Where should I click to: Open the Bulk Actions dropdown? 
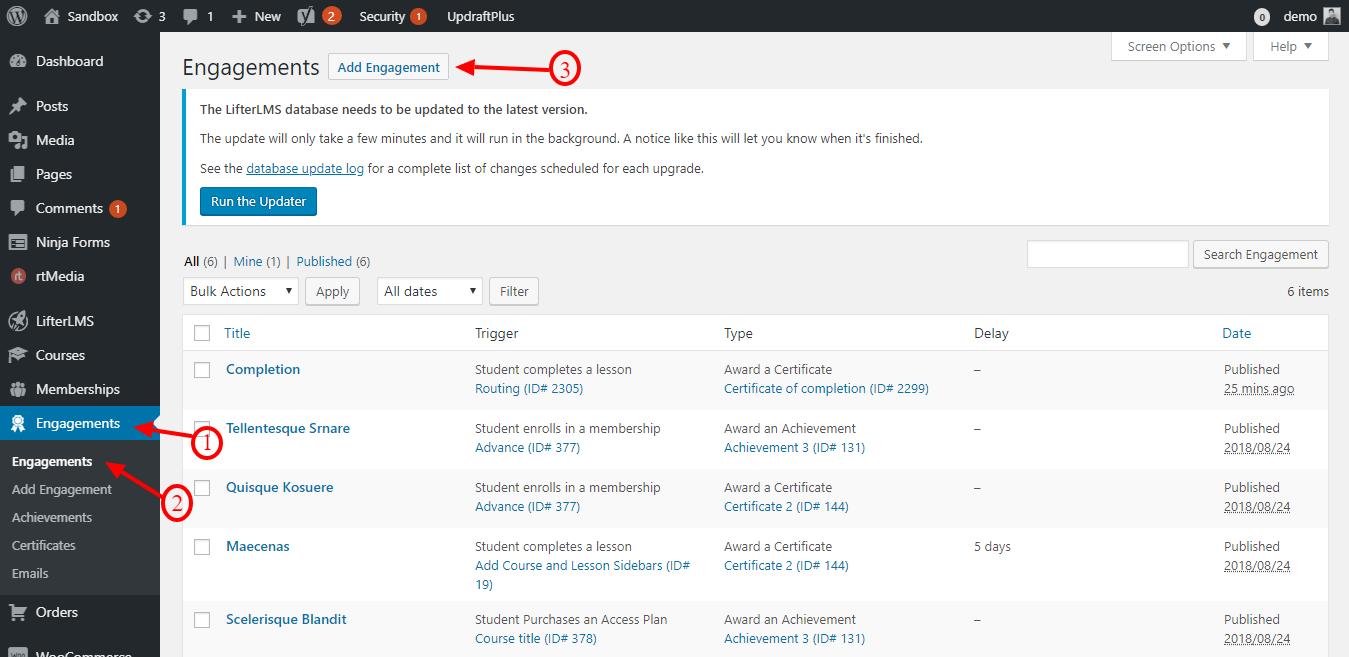click(x=241, y=291)
